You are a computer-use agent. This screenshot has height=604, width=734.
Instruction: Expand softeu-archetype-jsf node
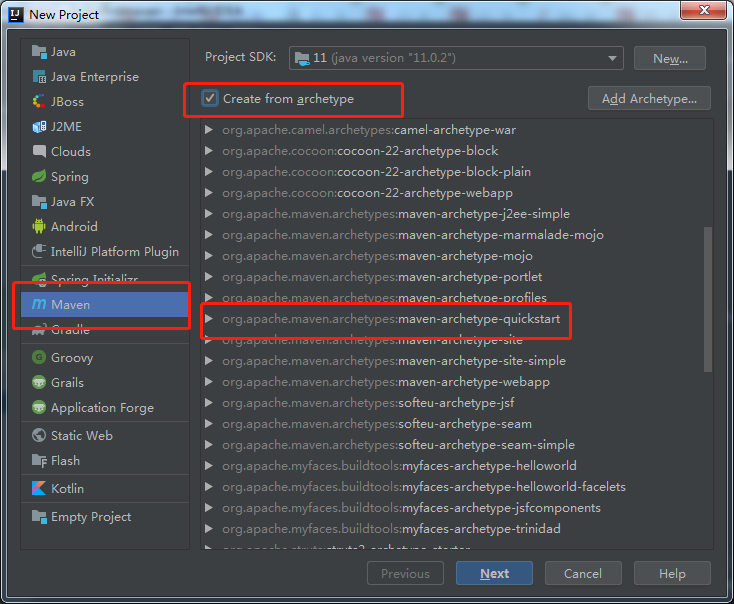pyautogui.click(x=209, y=403)
